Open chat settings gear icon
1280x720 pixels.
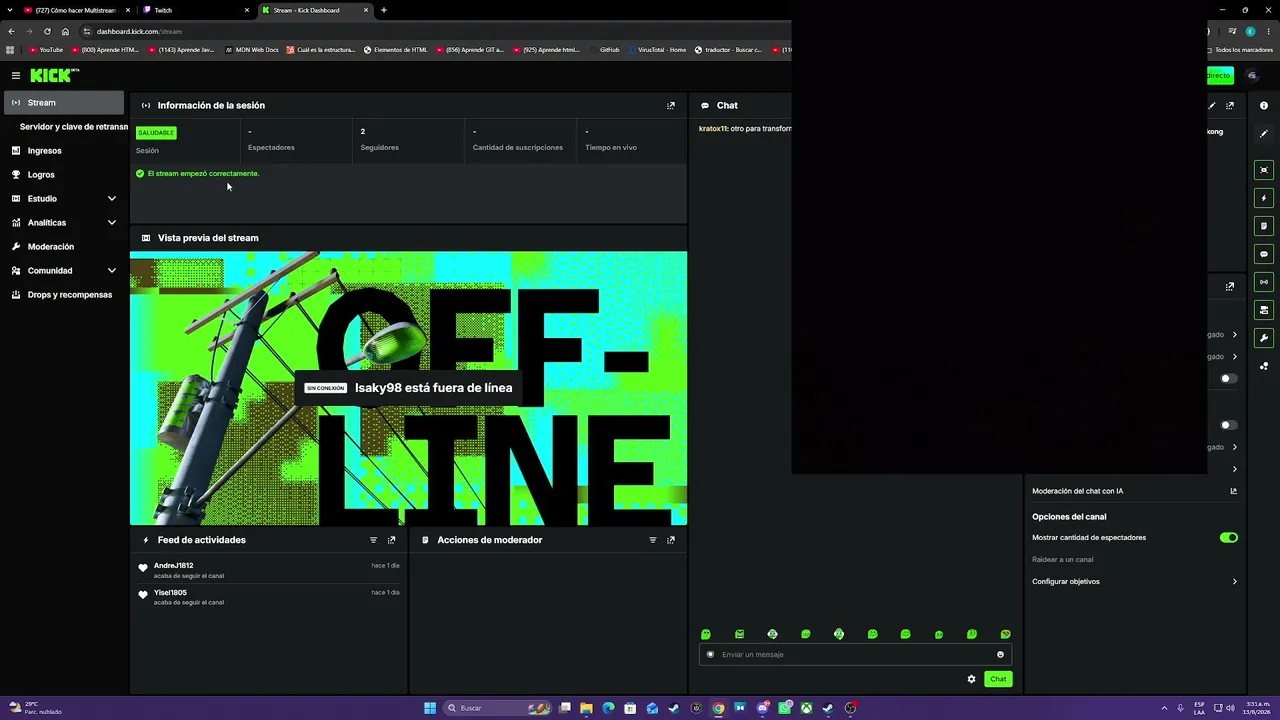(x=971, y=679)
